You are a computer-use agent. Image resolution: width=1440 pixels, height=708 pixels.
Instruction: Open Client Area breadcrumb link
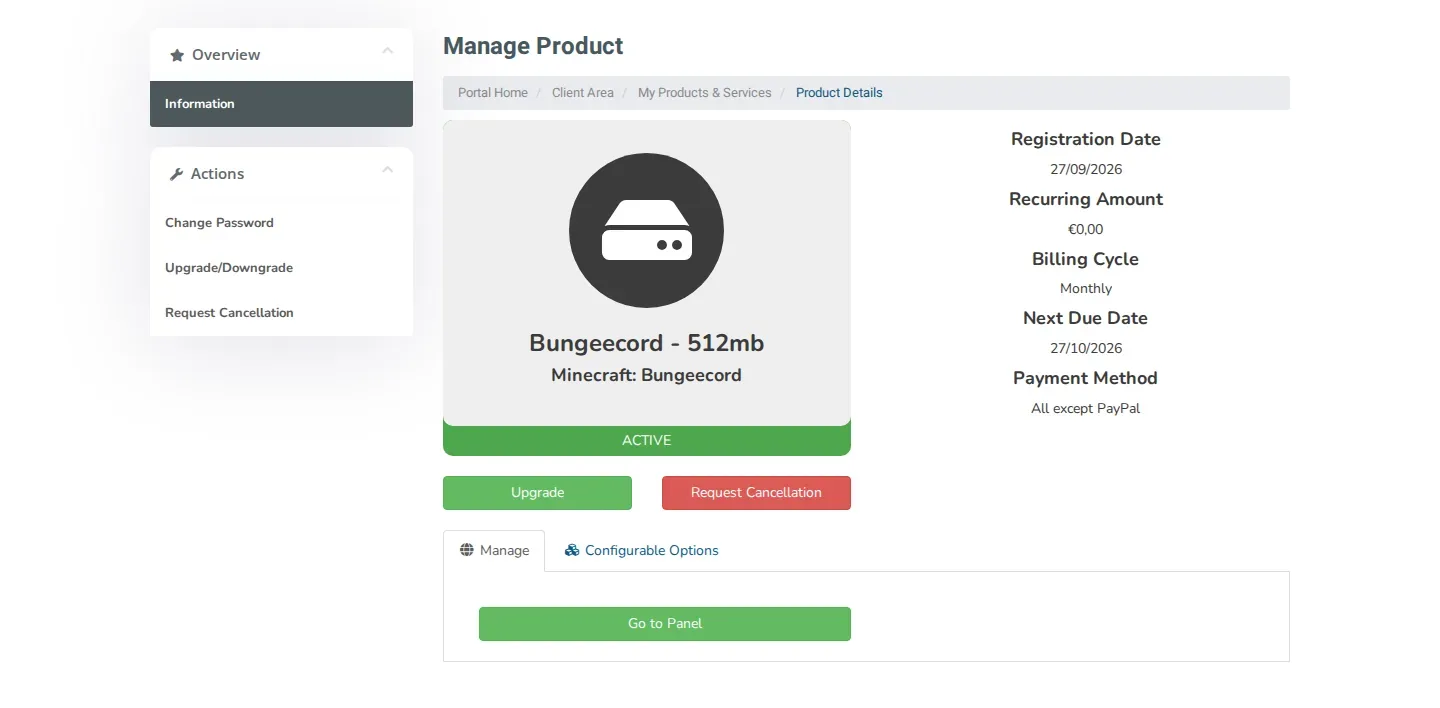click(x=583, y=93)
